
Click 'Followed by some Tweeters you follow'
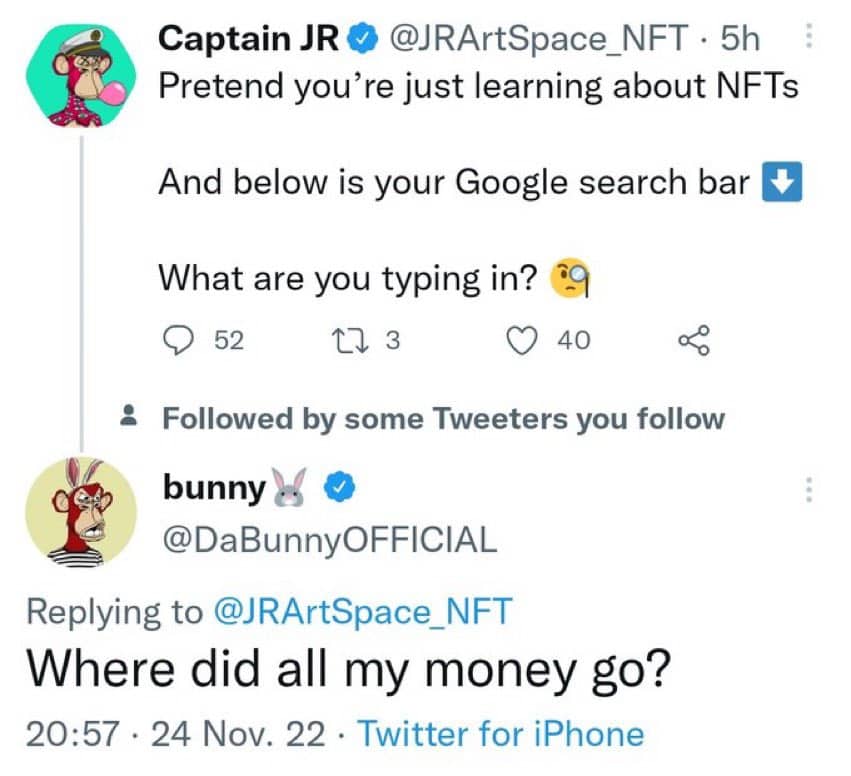pos(443,418)
